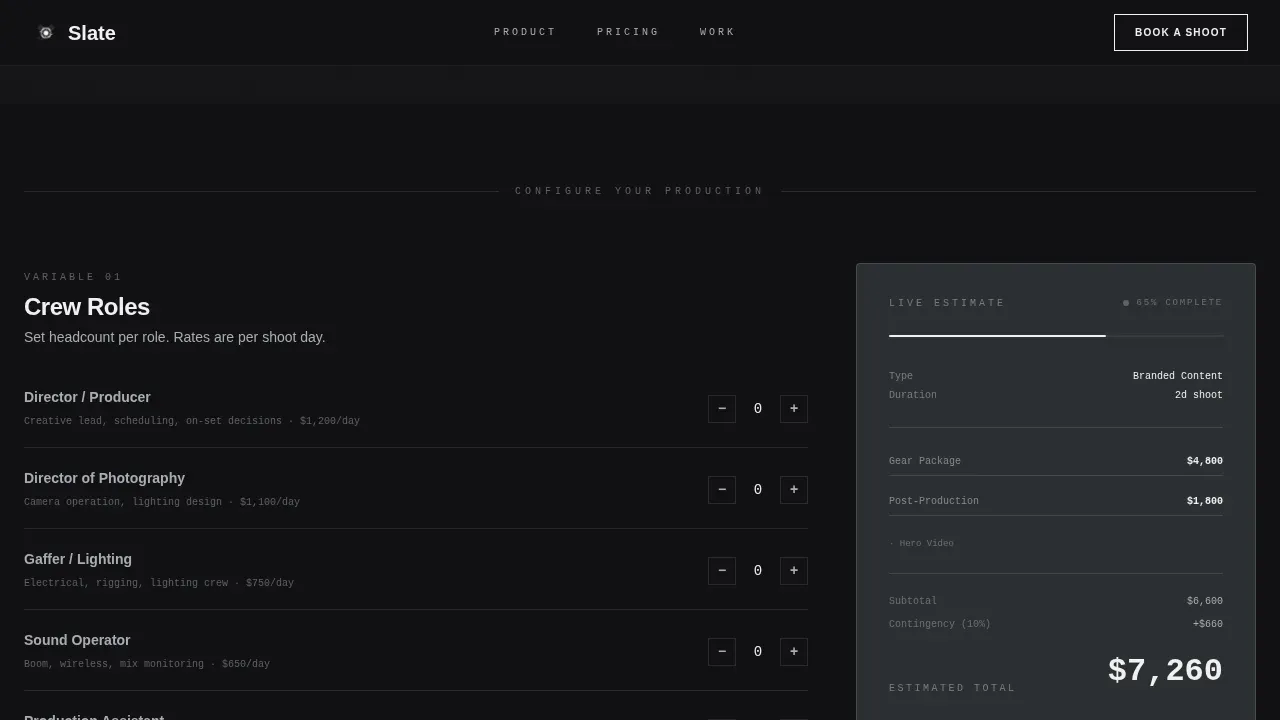This screenshot has height=720, width=1280.
Task: Click the Slate logo icon
Action: click(45, 33)
